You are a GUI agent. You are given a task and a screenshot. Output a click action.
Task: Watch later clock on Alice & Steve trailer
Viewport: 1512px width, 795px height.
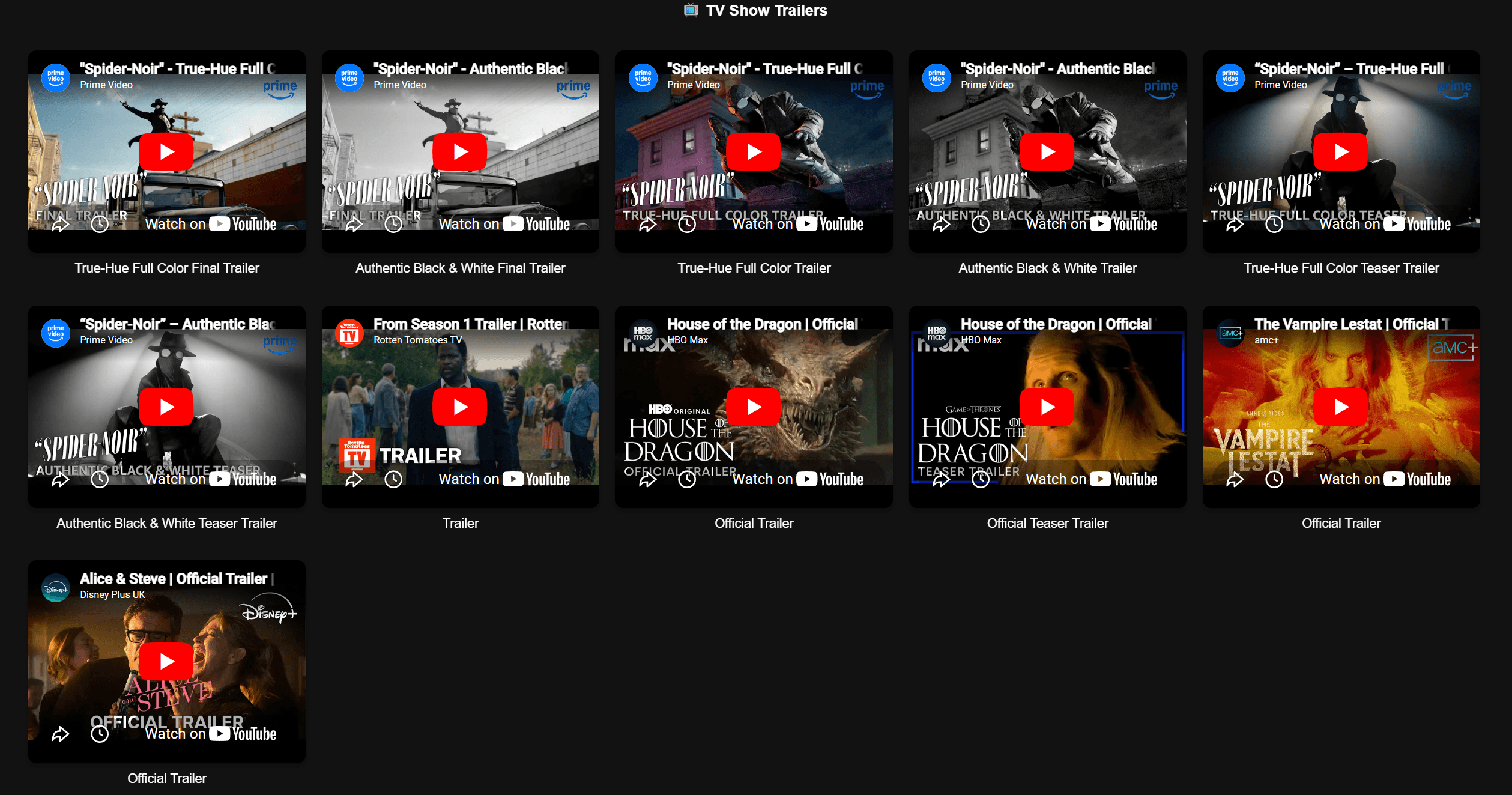click(x=100, y=734)
